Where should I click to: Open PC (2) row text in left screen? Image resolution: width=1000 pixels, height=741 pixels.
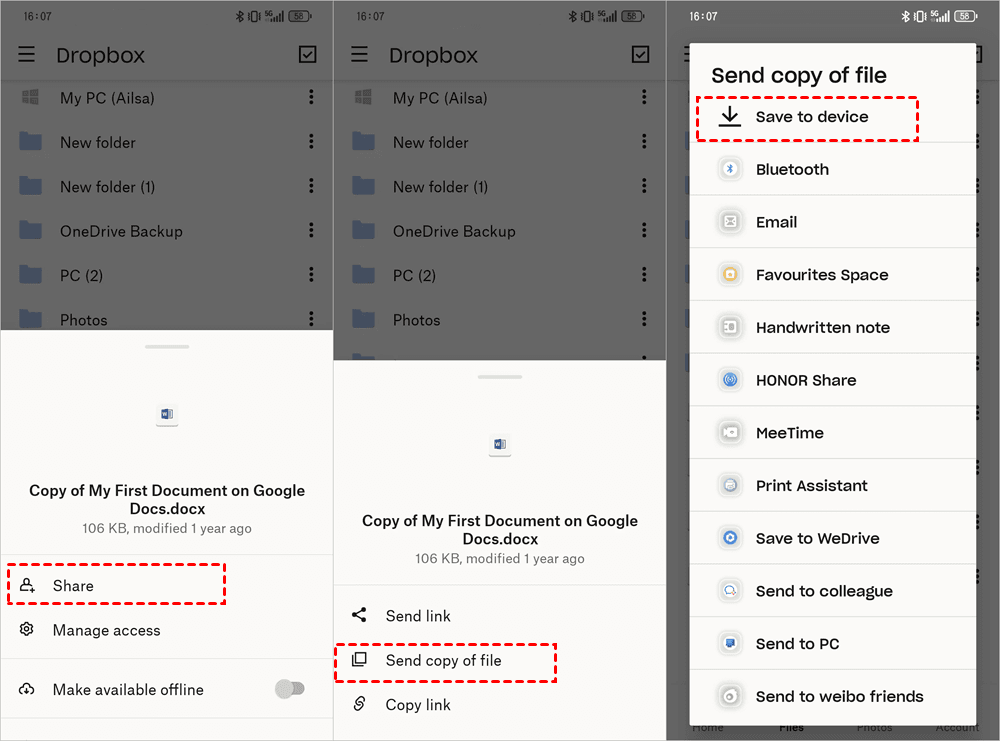click(81, 275)
